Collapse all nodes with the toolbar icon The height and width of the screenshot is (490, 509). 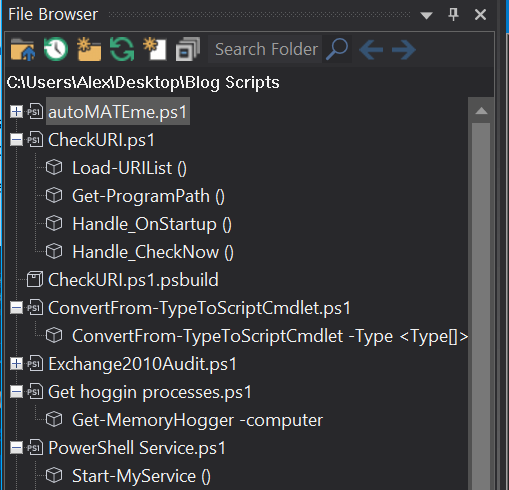click(x=188, y=49)
